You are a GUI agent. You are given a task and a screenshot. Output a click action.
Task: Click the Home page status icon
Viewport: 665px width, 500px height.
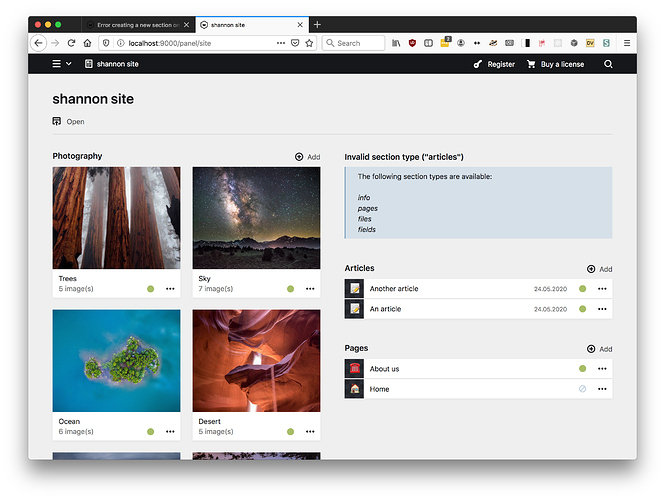click(582, 389)
